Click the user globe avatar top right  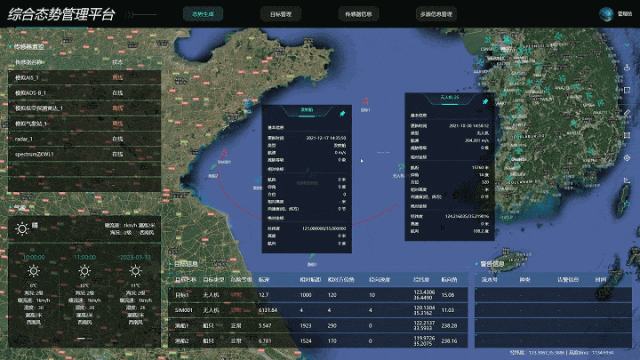pyautogui.click(x=606, y=14)
